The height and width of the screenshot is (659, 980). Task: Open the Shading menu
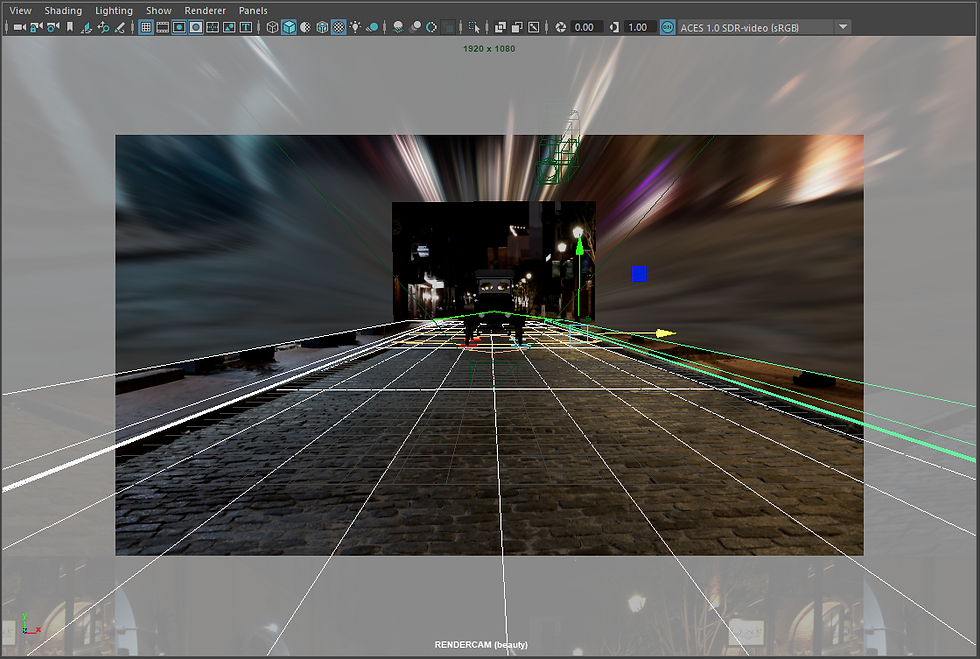[x=63, y=10]
